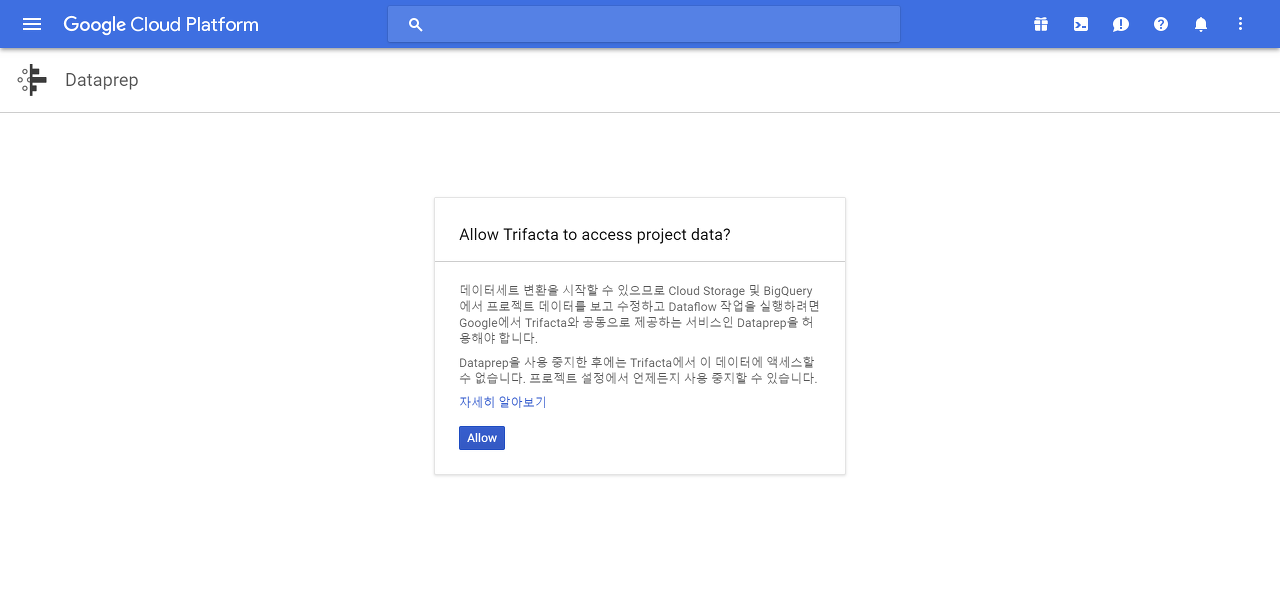This screenshot has height=591, width=1280.
Task: Open the navigation hamburger menu
Action: pyautogui.click(x=32, y=24)
